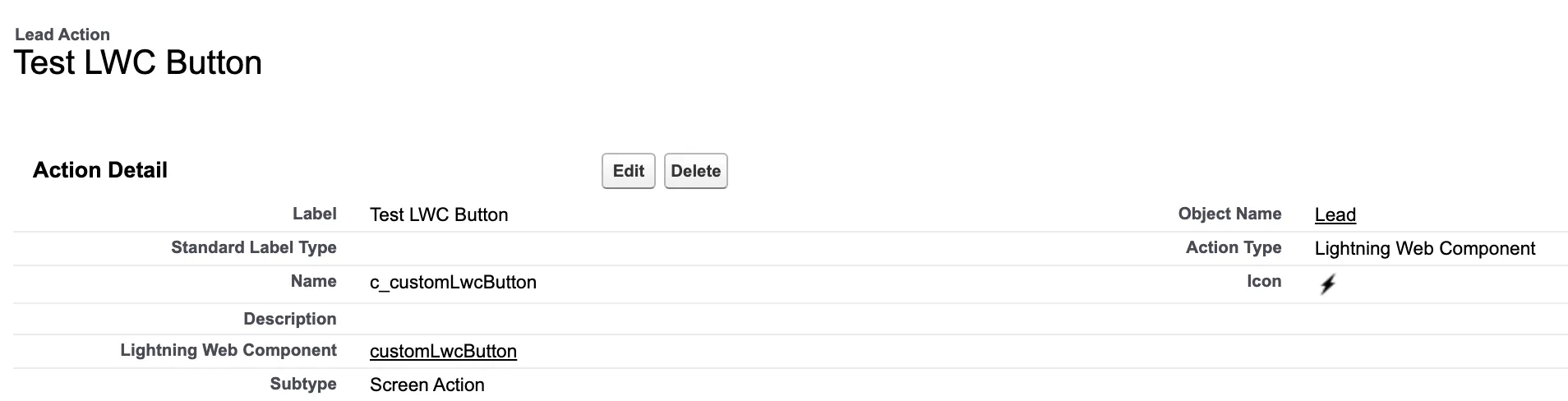Click the Description field label
This screenshot has width=1568, height=401.
[x=290, y=319]
